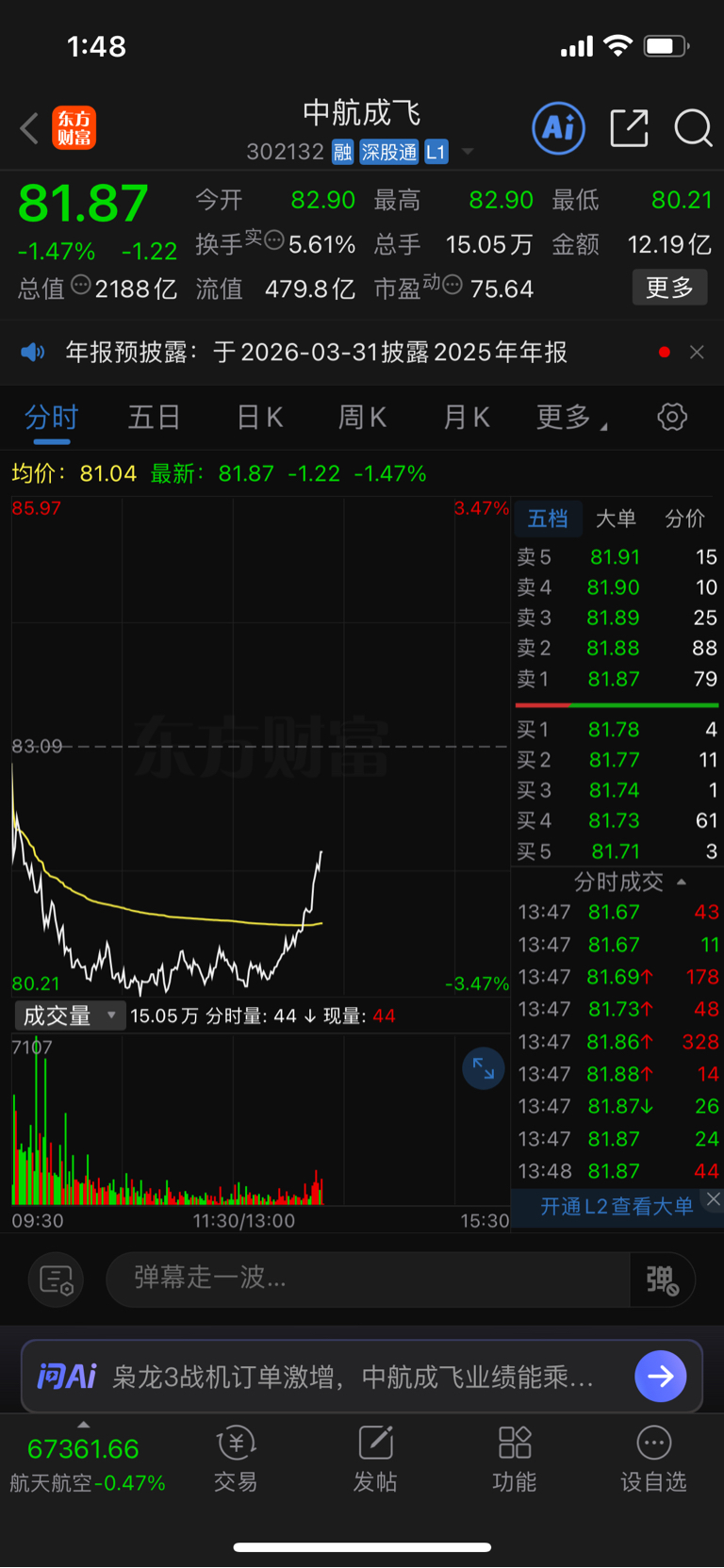The width and height of the screenshot is (724, 1568).
Task: Tap the 13:47 81.69 178 trade row
Action: (618, 977)
